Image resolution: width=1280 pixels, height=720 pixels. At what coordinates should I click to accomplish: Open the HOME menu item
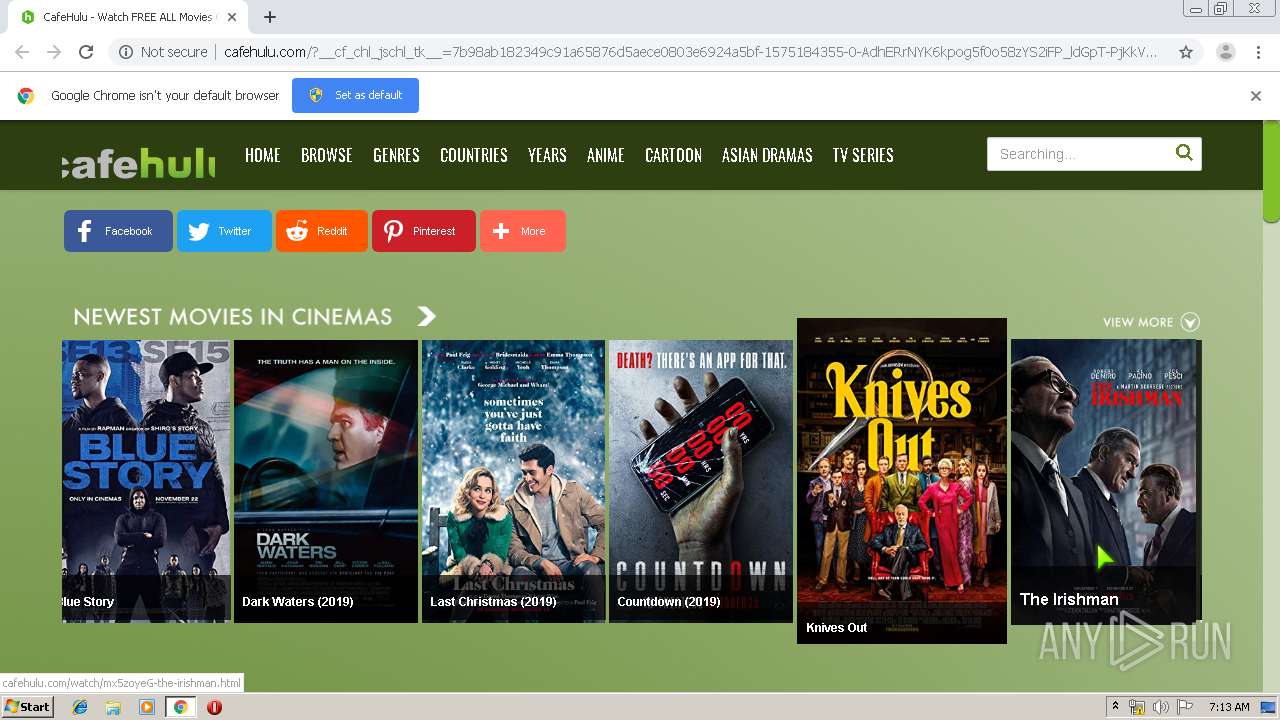click(x=263, y=155)
